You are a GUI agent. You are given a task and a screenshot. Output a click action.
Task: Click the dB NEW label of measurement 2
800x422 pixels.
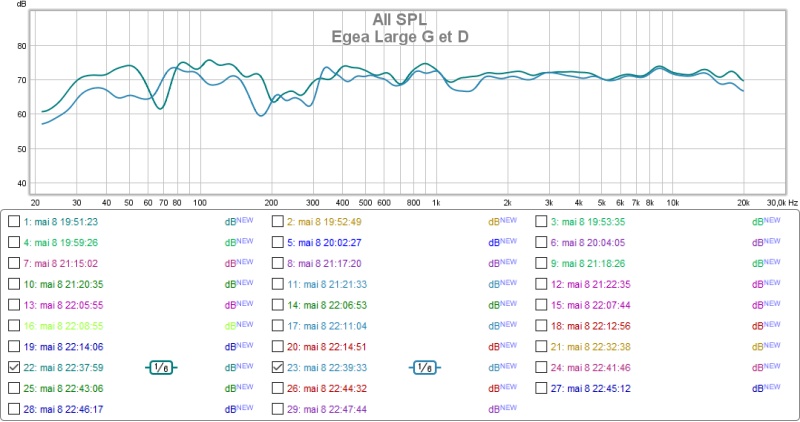coord(503,221)
